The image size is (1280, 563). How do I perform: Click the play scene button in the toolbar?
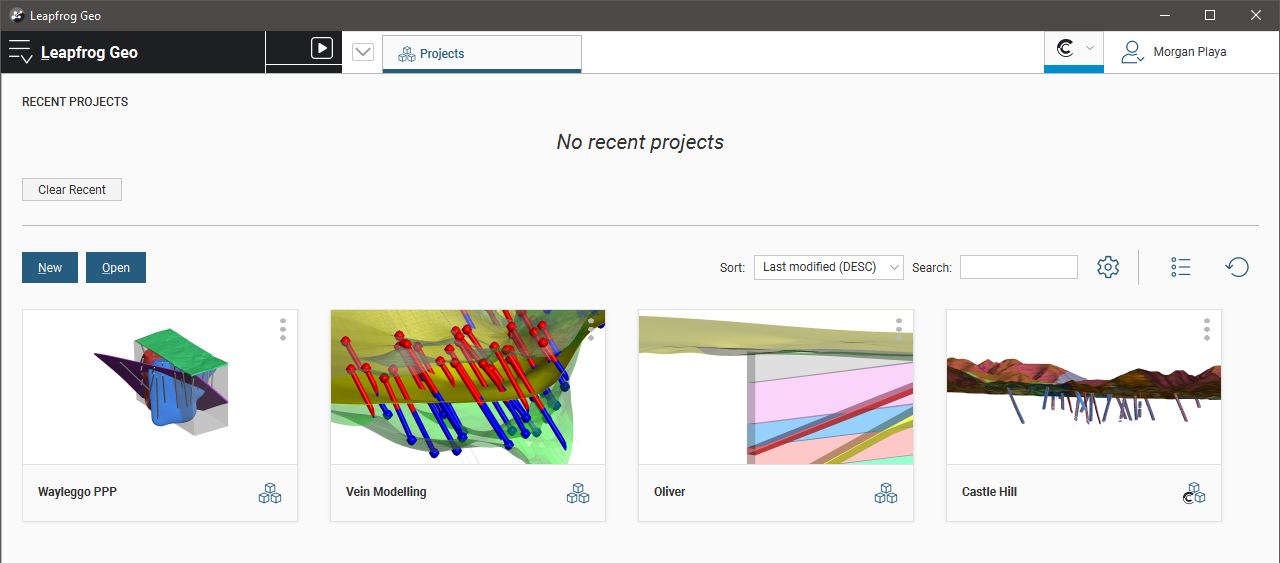point(321,48)
